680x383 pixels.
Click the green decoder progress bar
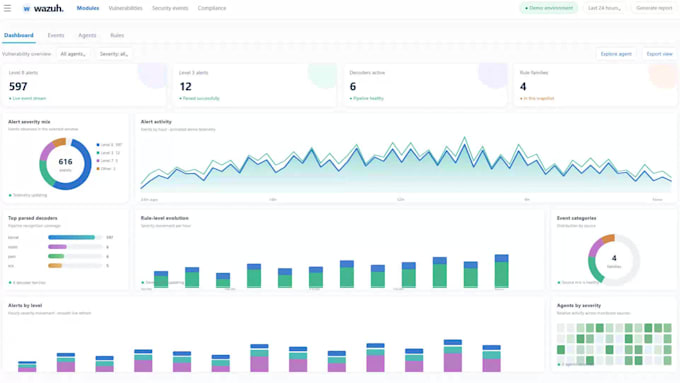[56, 256]
